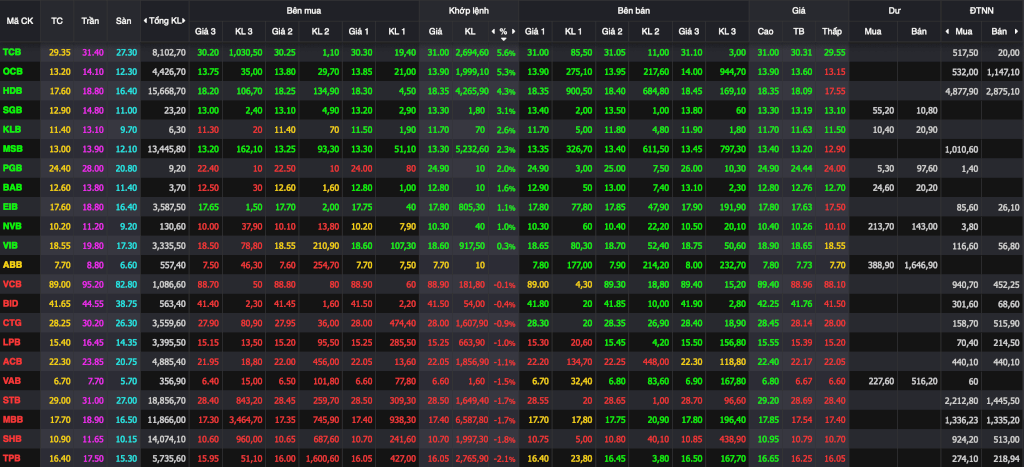Viewport: 1024px width, 467px height.
Task: Click HDB total volume 15,668,70
Action: click(167, 91)
